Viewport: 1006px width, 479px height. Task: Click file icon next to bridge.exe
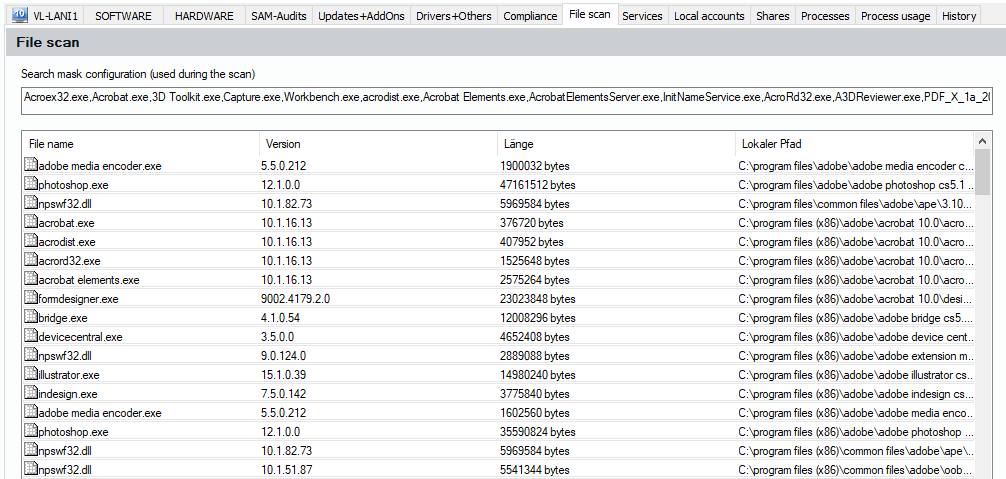tap(30, 317)
